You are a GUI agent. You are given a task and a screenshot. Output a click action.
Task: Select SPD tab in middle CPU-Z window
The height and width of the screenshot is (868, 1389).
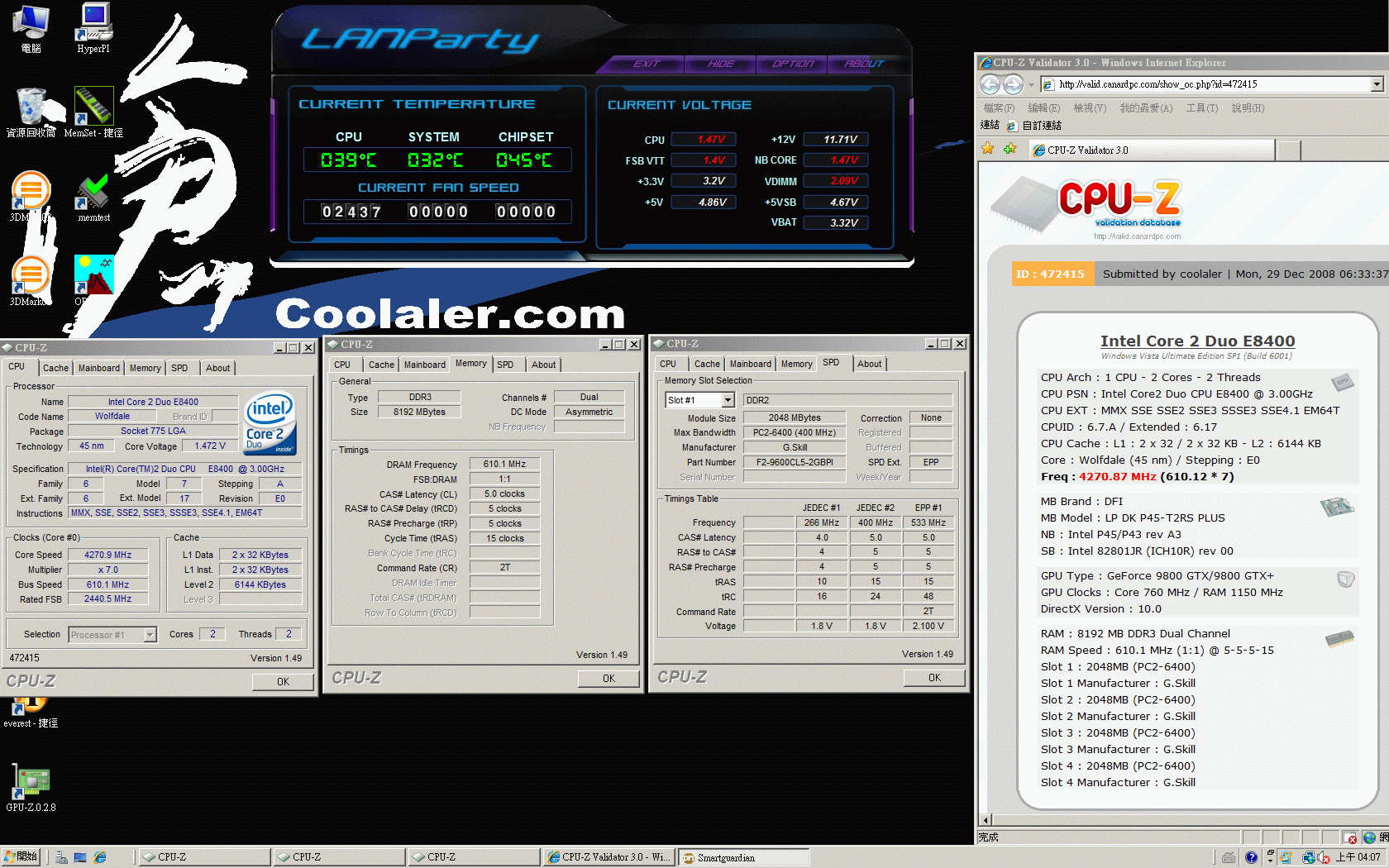click(x=505, y=365)
